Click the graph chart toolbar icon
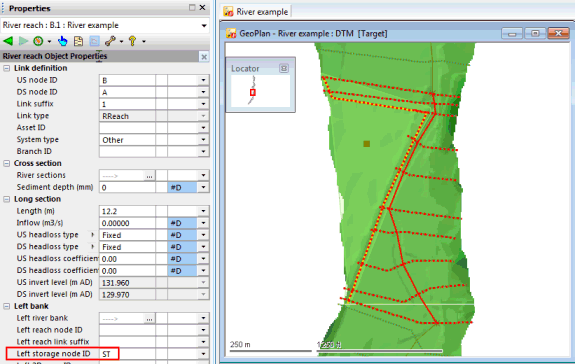The image size is (575, 364). [x=94, y=41]
